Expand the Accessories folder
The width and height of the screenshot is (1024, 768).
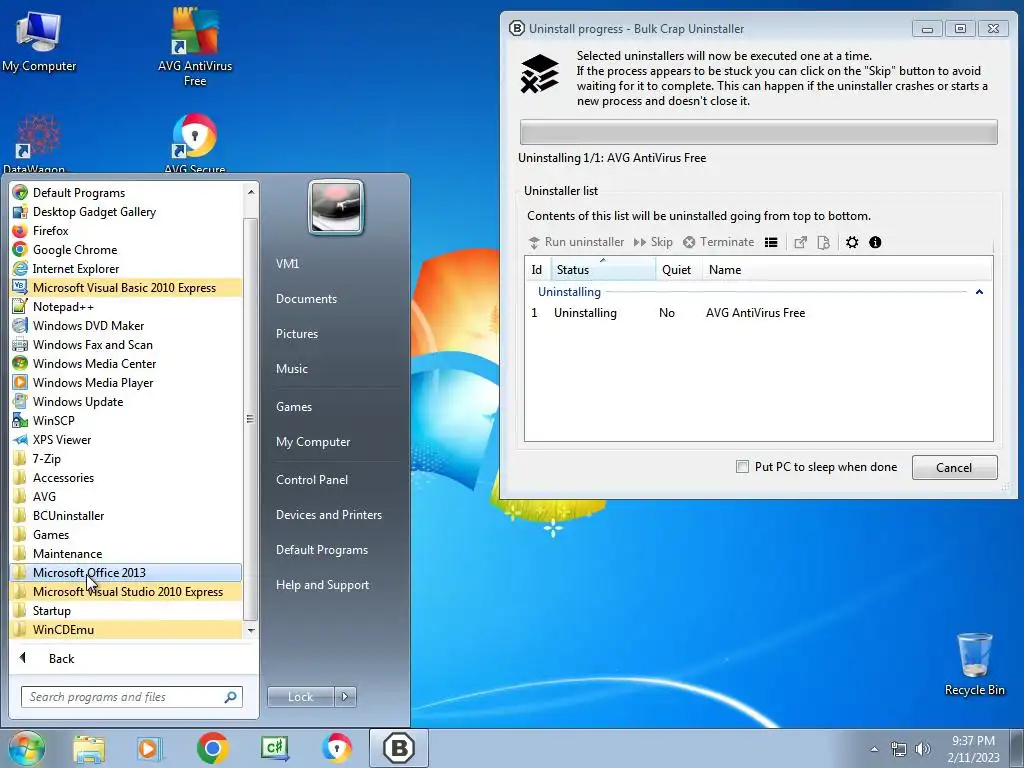[127, 477]
